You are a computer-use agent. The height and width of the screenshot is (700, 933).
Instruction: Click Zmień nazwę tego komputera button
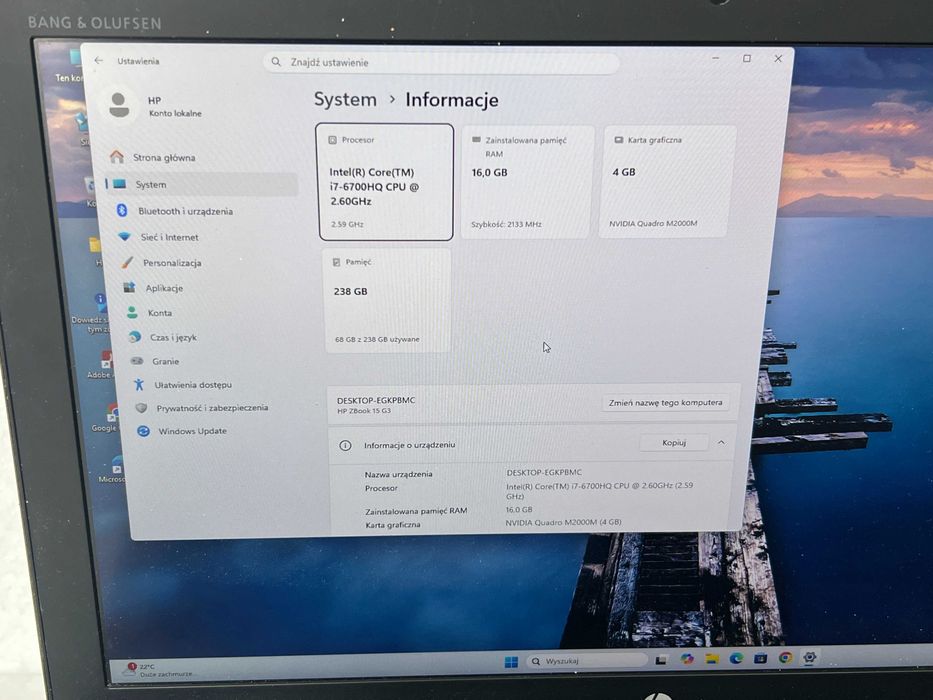(665, 402)
